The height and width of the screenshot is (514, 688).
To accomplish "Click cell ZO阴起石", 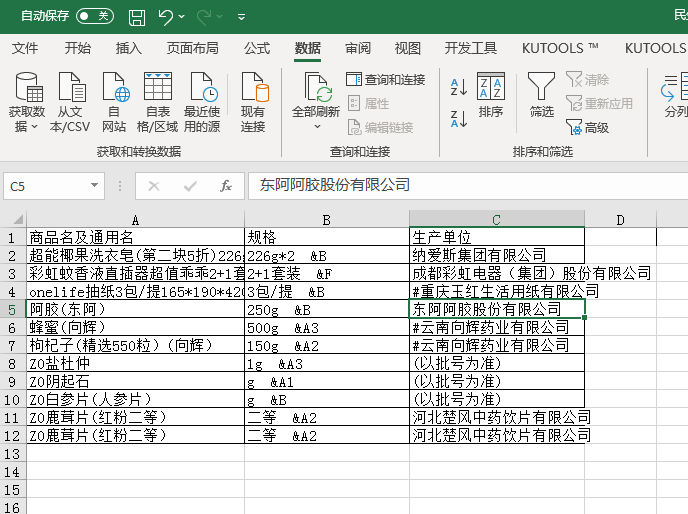I will click(x=135, y=381).
